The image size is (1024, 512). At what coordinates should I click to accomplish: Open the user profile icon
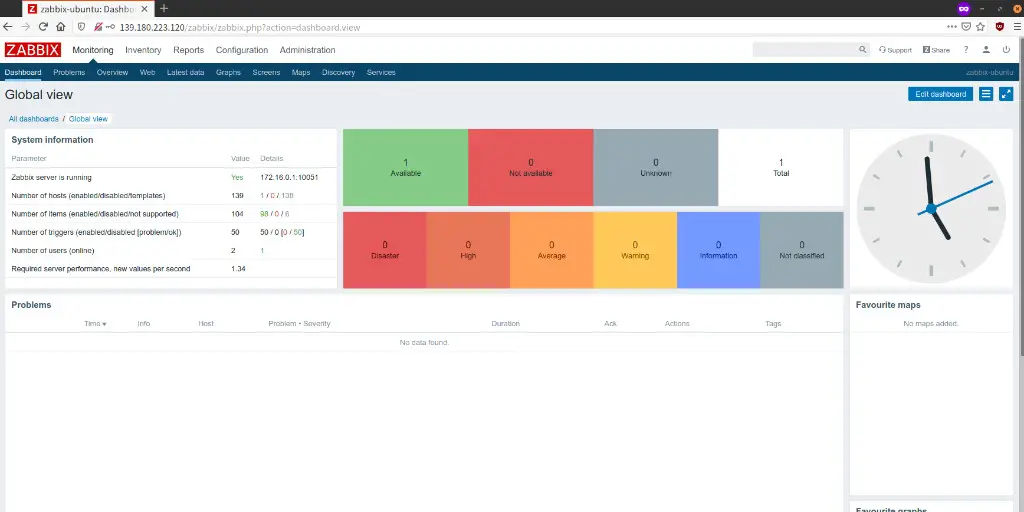pyautogui.click(x=986, y=50)
